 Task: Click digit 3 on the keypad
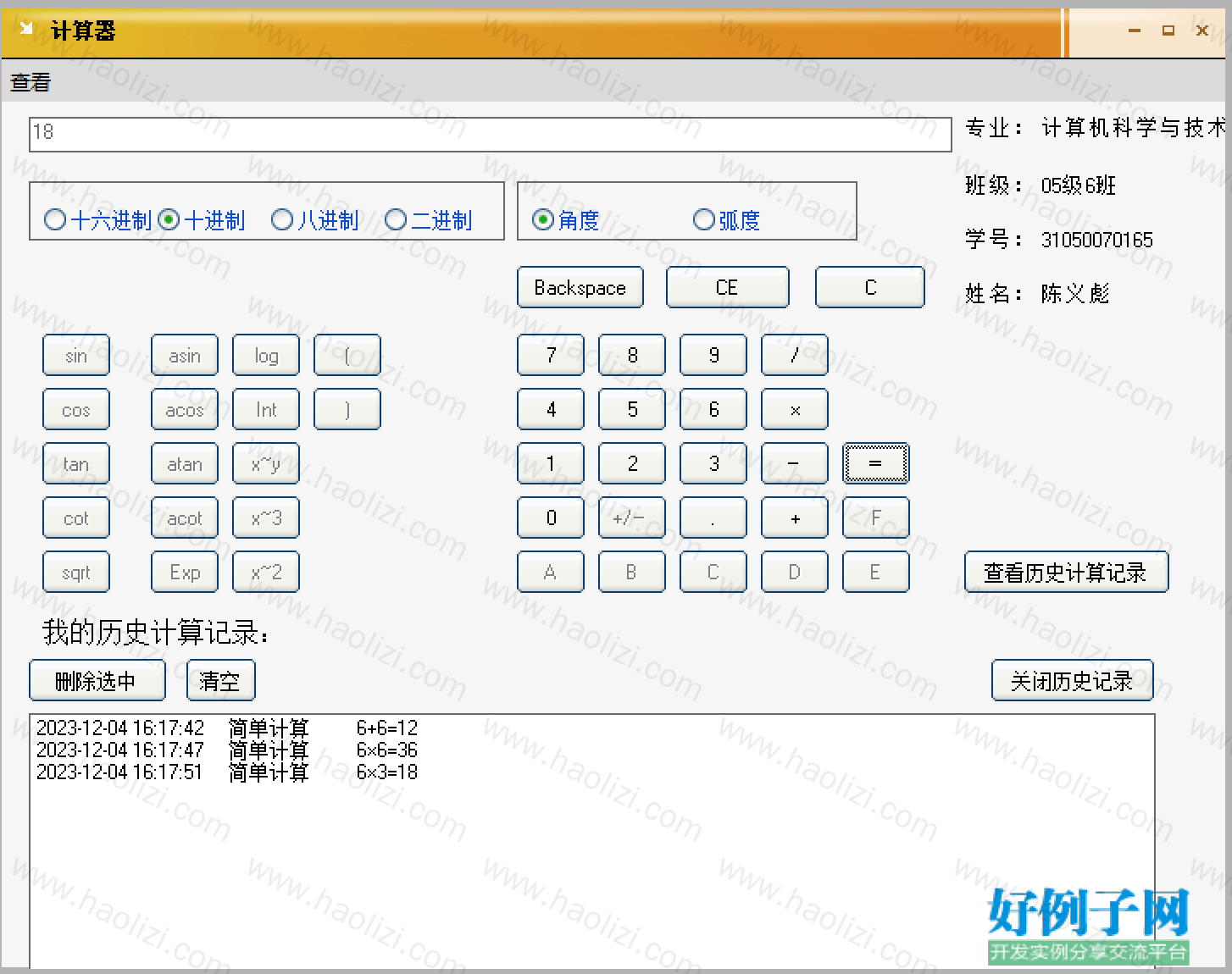click(x=713, y=463)
